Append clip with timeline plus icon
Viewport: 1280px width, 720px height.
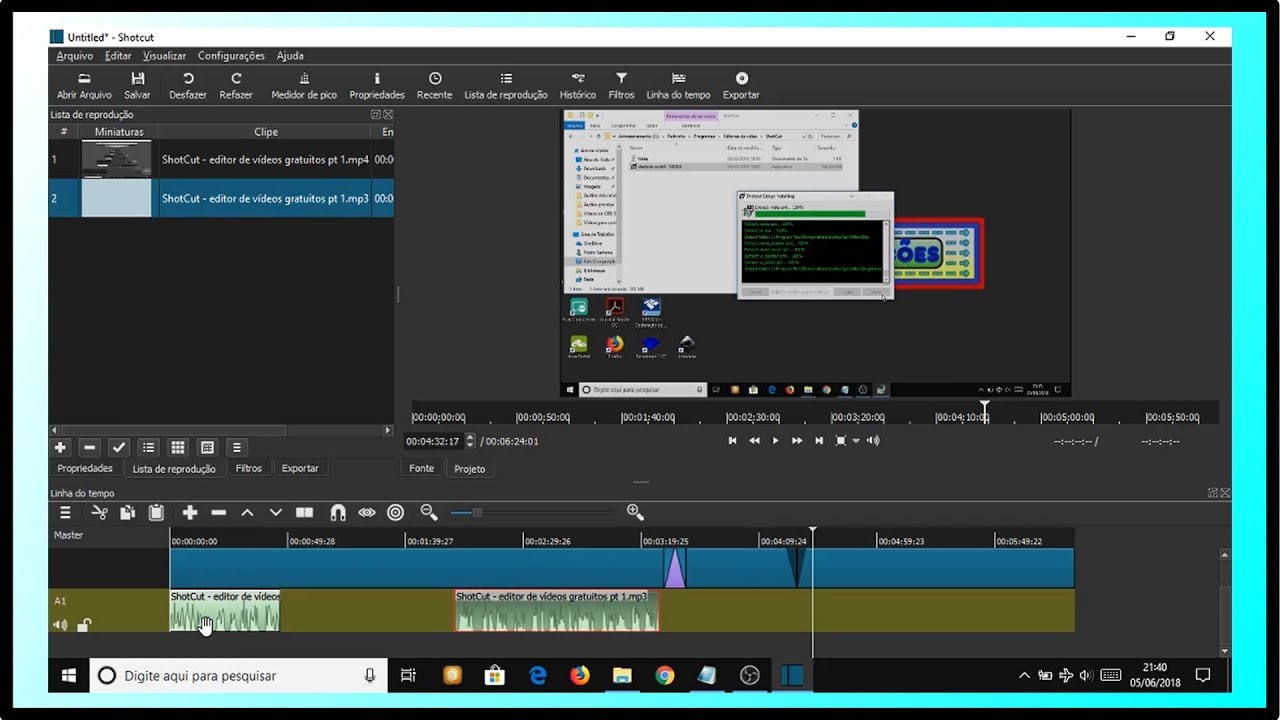pyautogui.click(x=190, y=512)
